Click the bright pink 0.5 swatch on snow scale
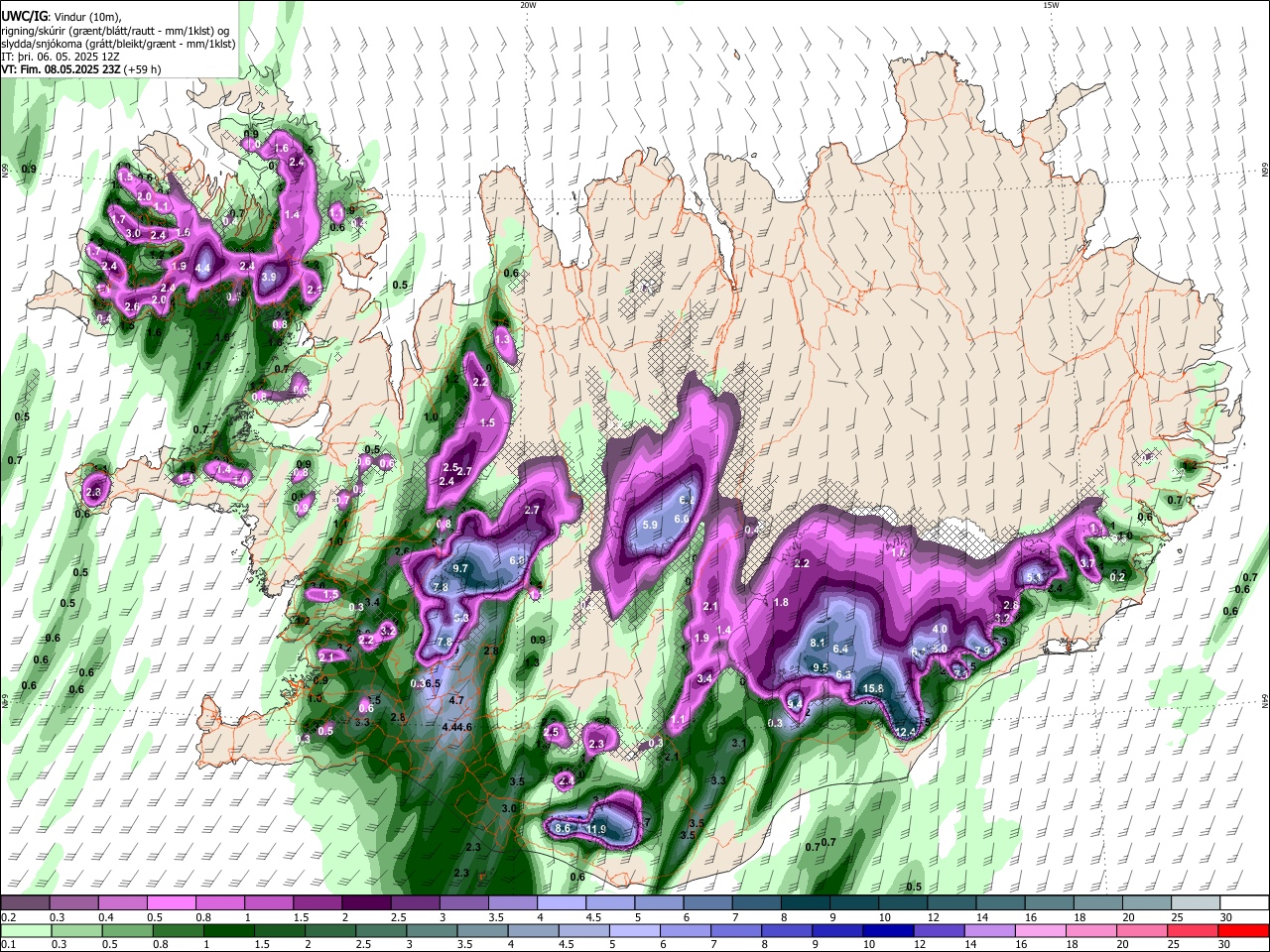The width and height of the screenshot is (1270, 952). point(171,903)
